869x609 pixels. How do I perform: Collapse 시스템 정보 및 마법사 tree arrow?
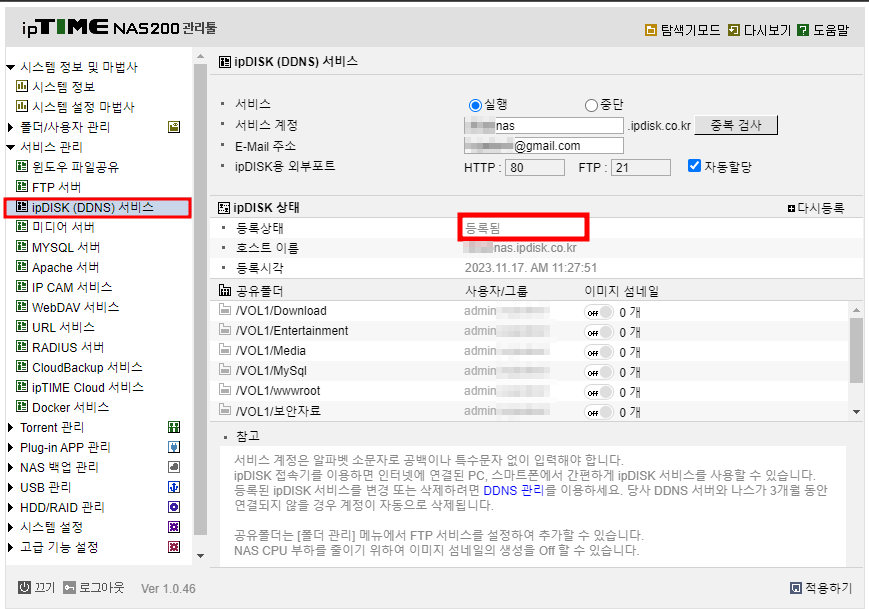(11, 68)
